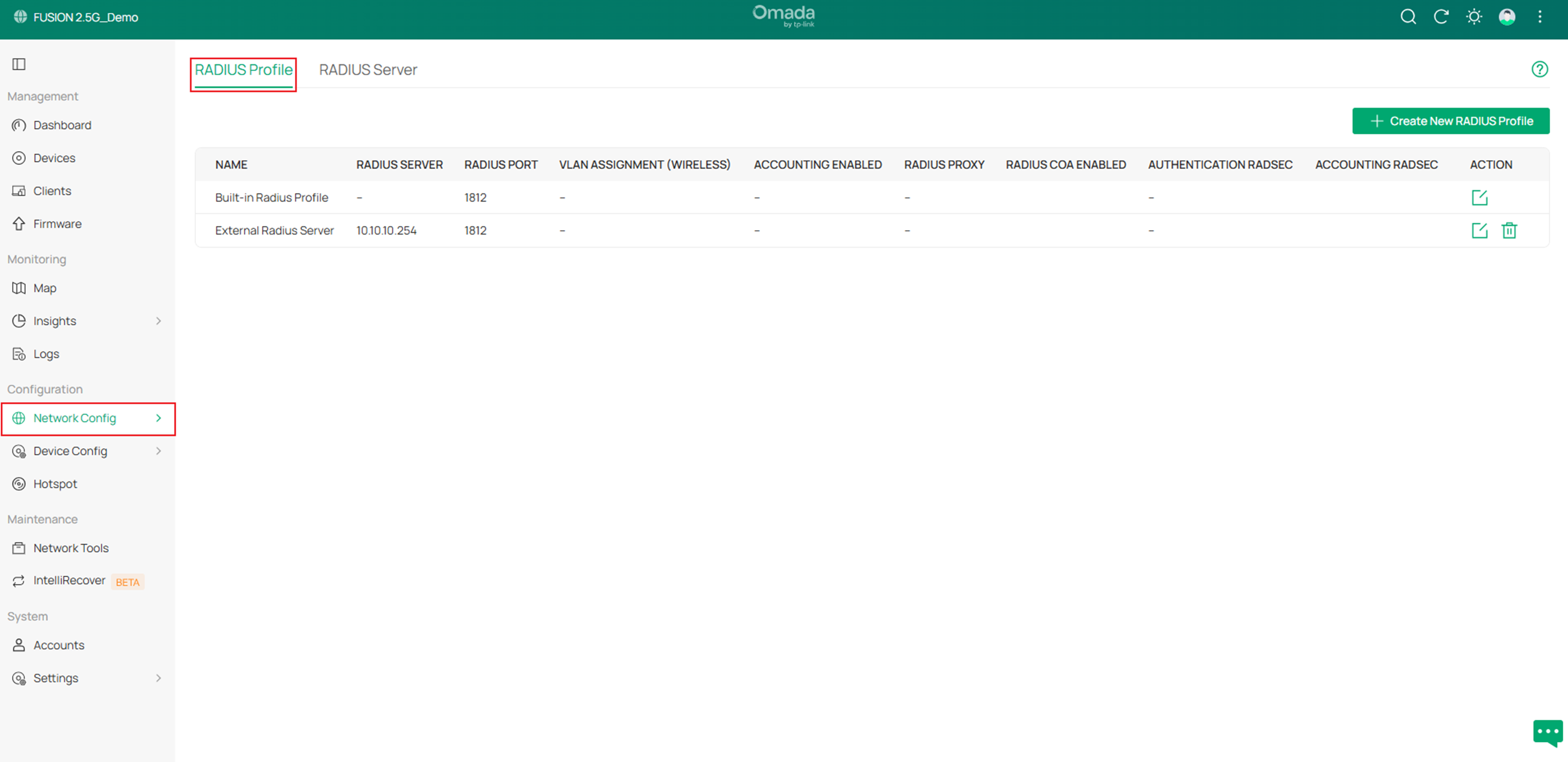Collapse the sidebar panel icon
Viewport: 1568px width, 762px height.
(19, 64)
